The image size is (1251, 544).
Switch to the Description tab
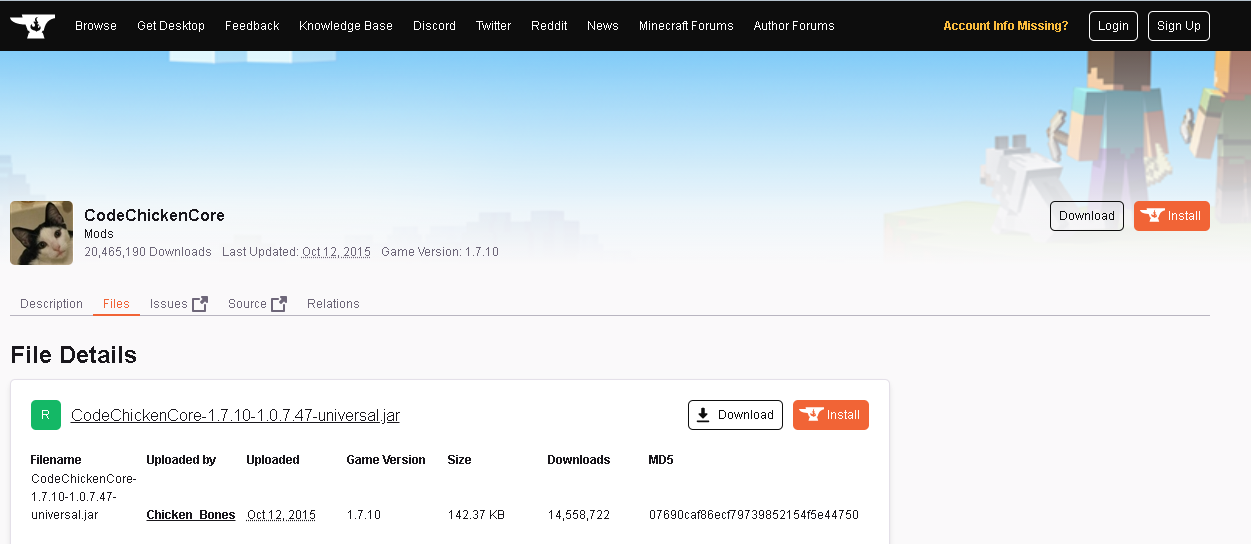coord(51,304)
